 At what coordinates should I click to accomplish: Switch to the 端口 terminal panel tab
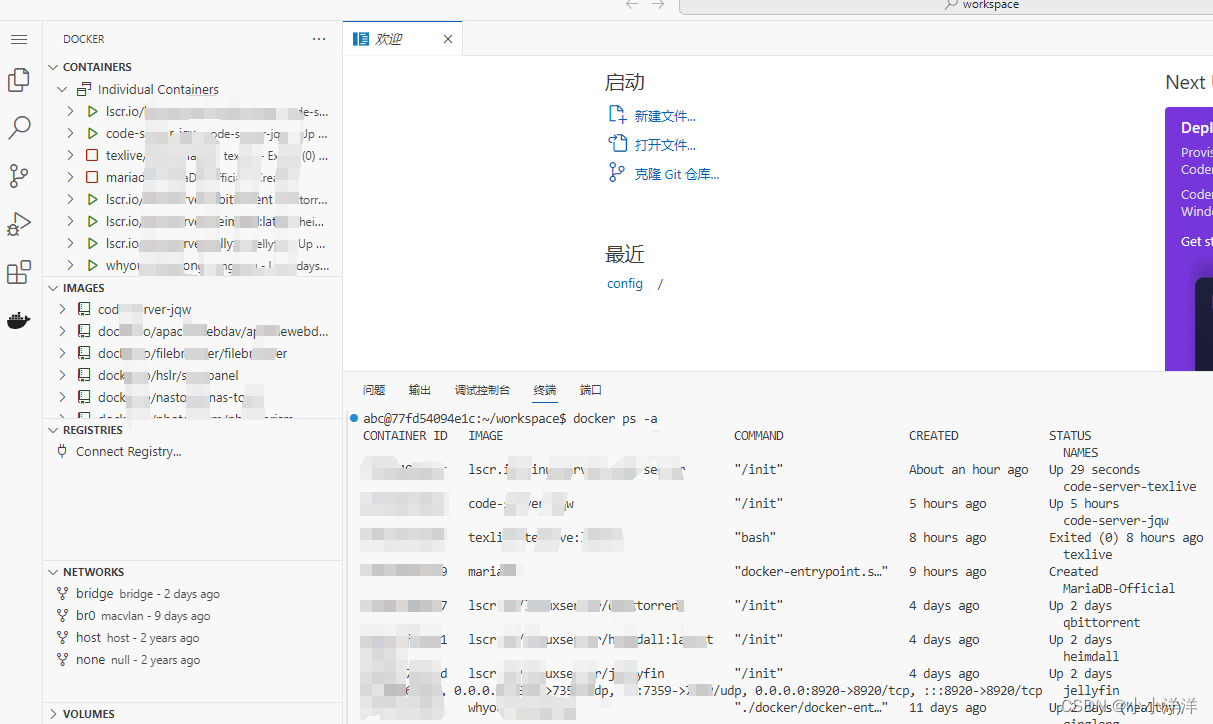pos(590,390)
